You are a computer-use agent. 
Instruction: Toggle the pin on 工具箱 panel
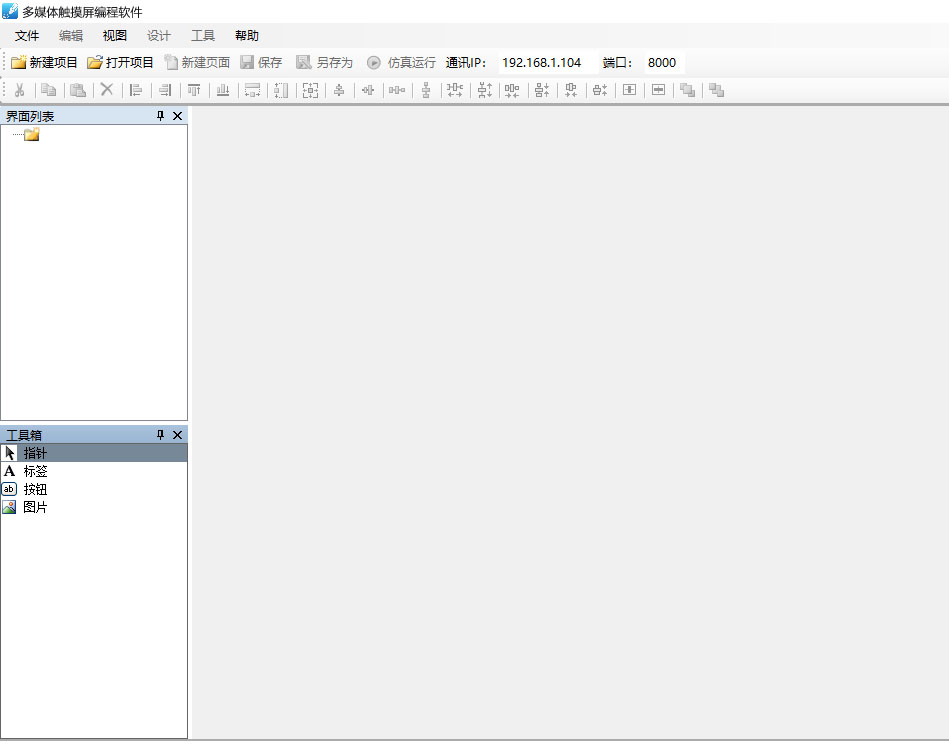click(160, 435)
